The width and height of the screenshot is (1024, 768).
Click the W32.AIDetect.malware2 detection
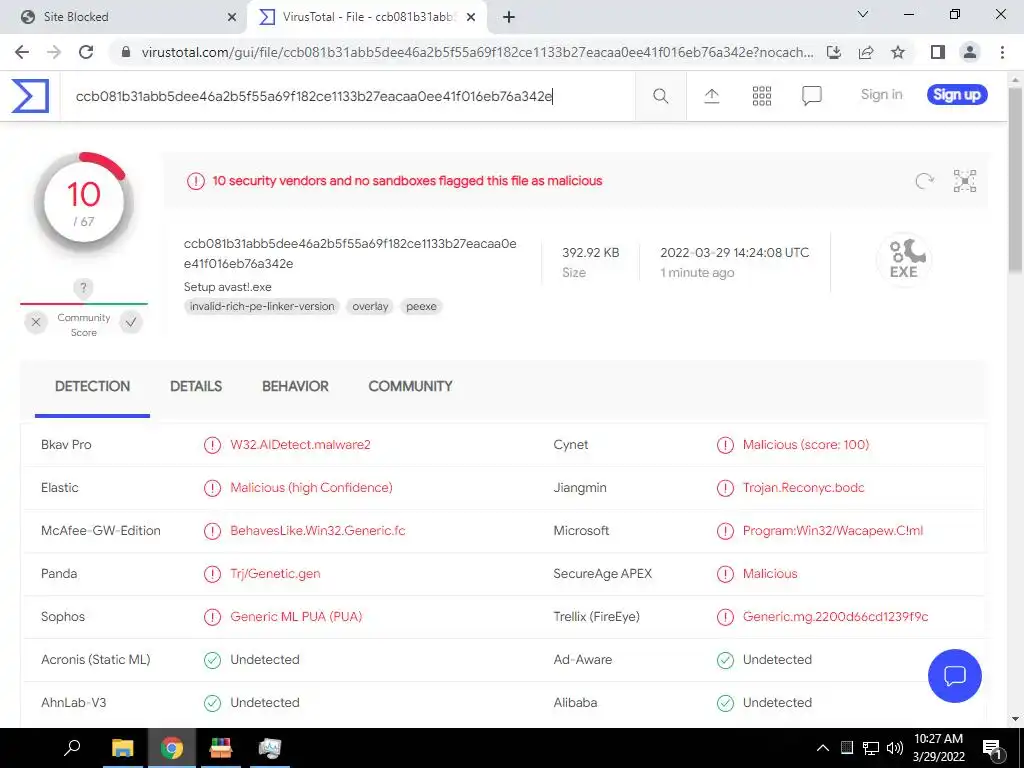[300, 445]
